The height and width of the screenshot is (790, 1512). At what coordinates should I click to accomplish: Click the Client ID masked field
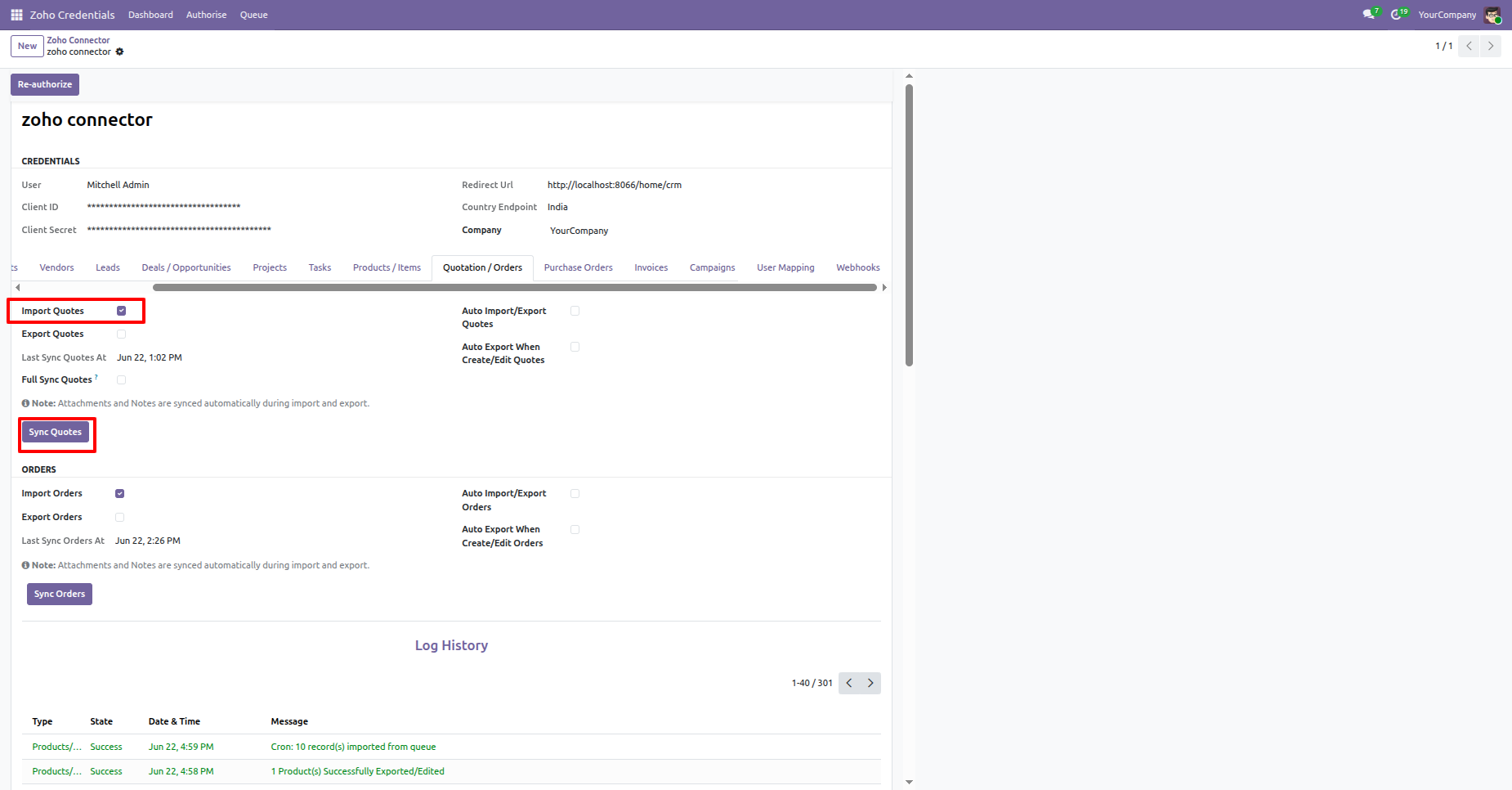163,207
